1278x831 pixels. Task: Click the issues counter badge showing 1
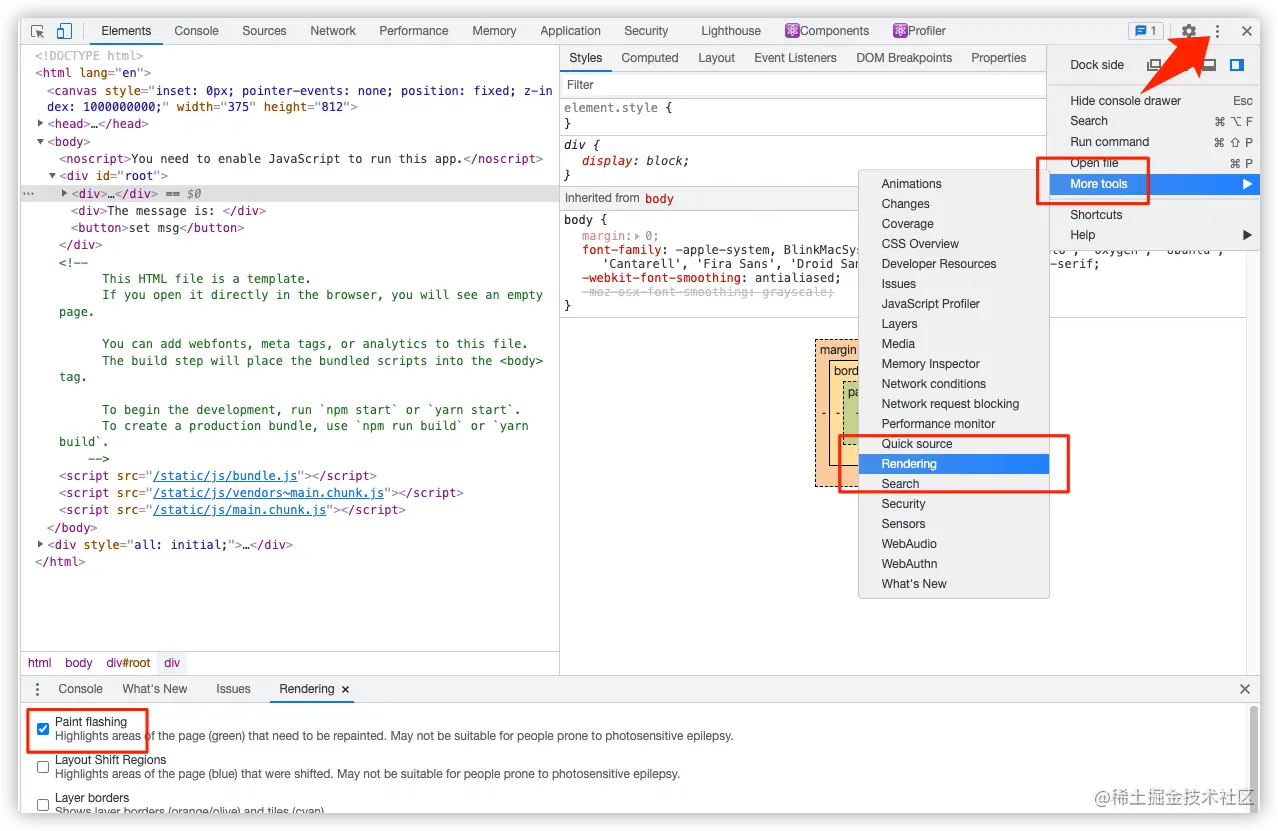[x=1145, y=31]
